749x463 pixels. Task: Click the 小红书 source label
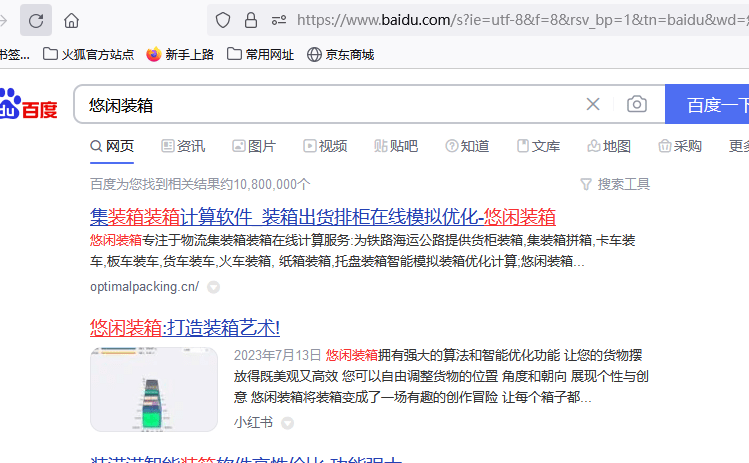(x=253, y=422)
